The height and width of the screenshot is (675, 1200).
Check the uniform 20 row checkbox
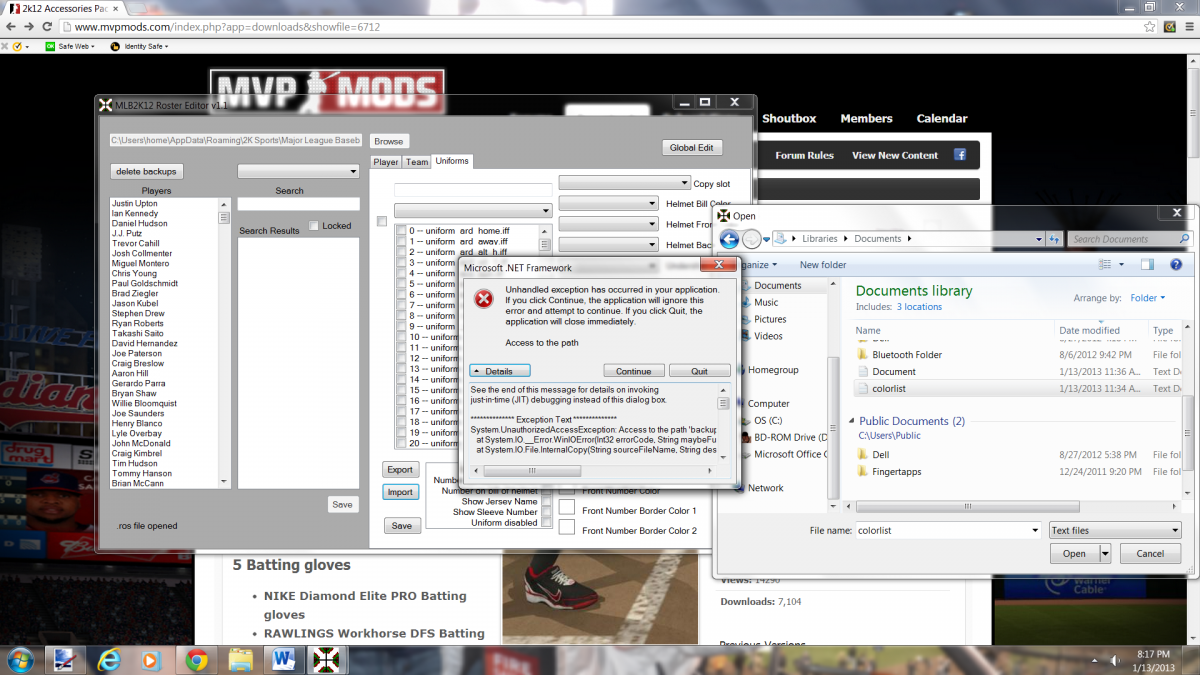[401, 443]
